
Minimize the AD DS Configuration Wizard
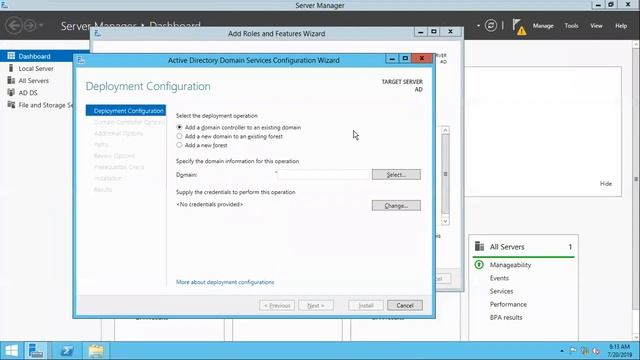[392, 59]
